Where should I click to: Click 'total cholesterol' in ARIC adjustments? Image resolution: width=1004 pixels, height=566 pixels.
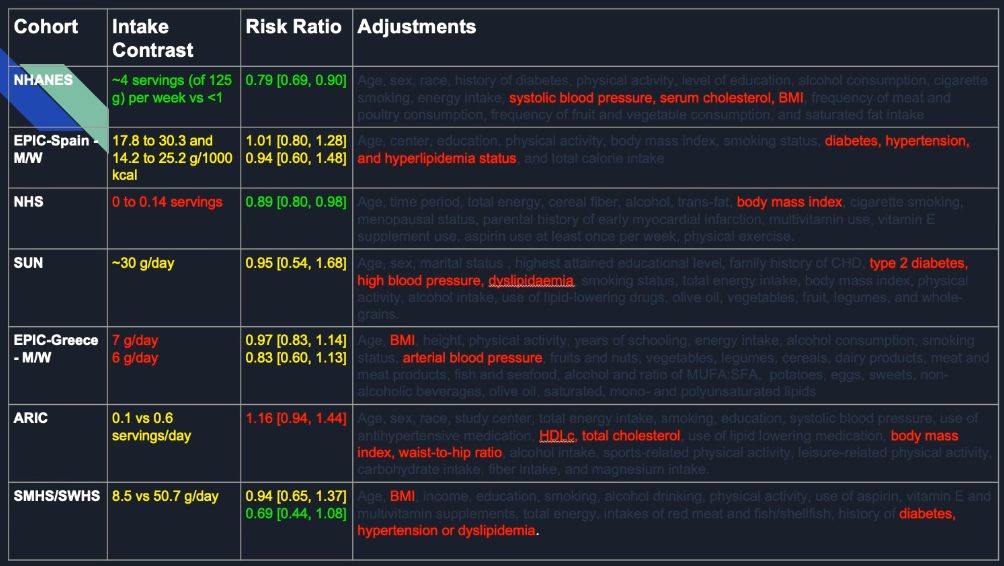coord(631,436)
